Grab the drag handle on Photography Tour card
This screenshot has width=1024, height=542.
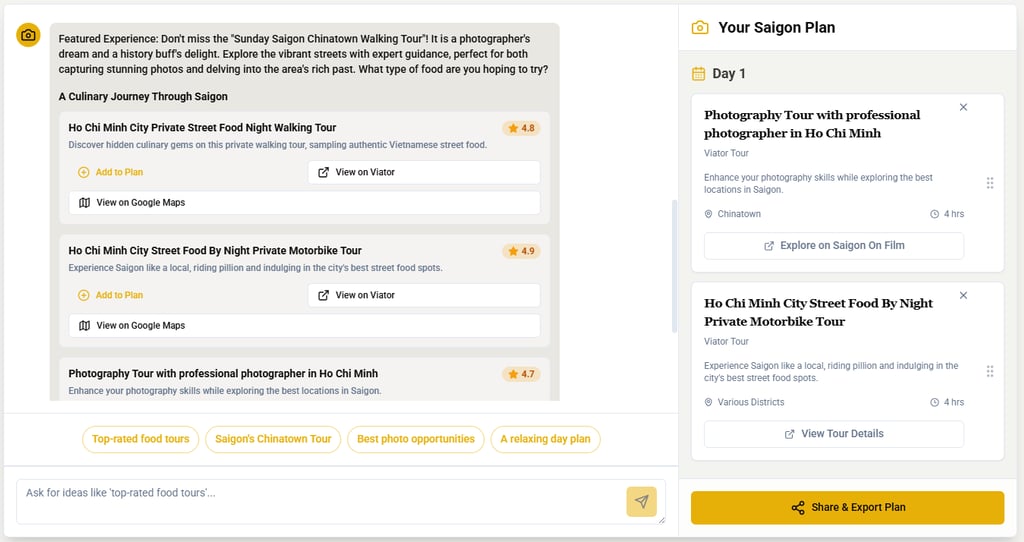click(x=990, y=183)
